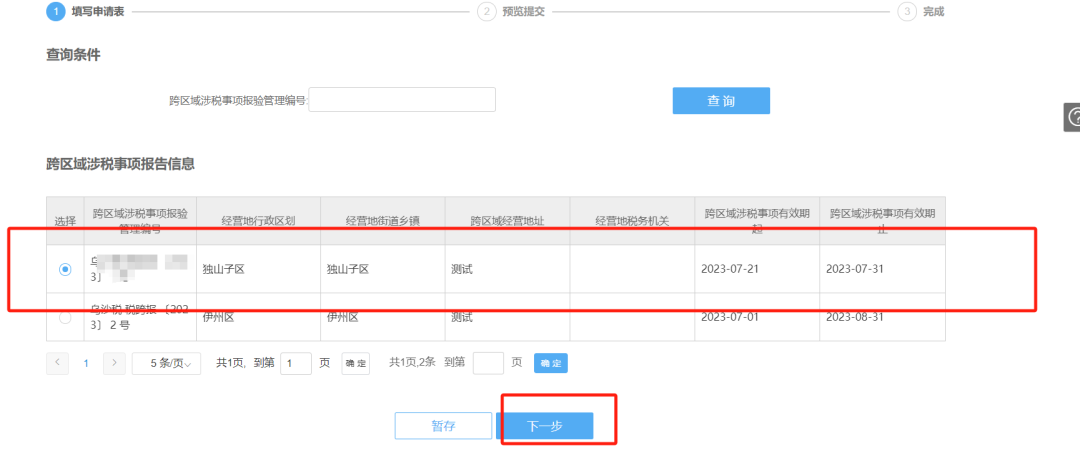The height and width of the screenshot is (453, 1080).
Task: Click the 查询 search button
Action: click(721, 101)
